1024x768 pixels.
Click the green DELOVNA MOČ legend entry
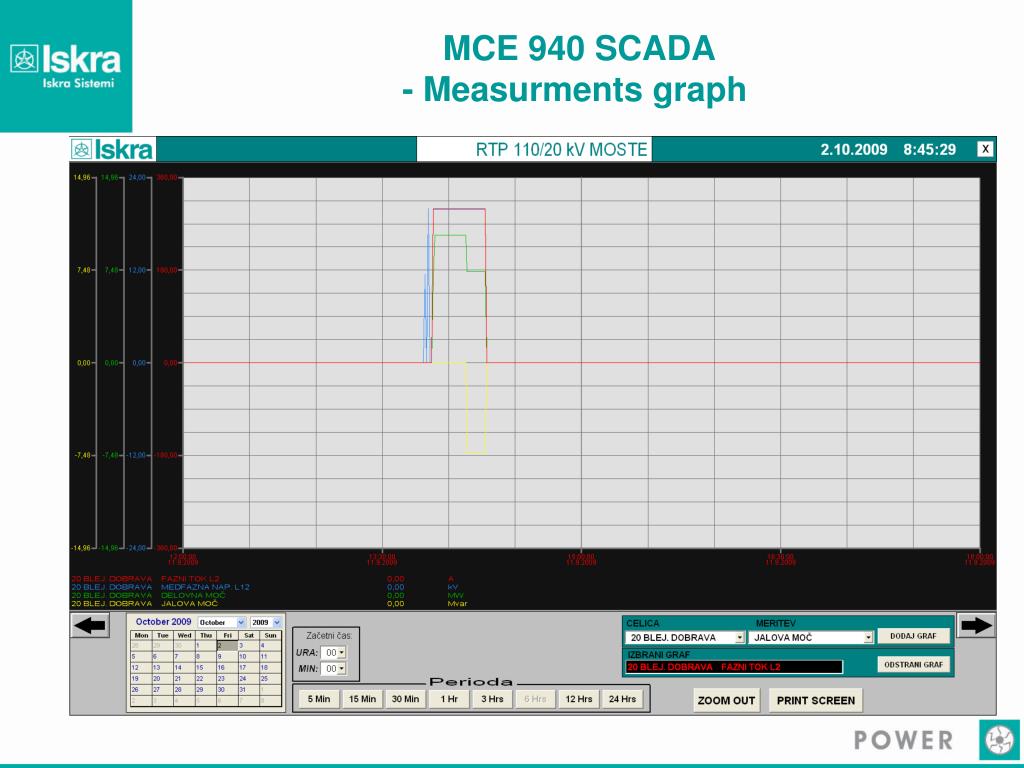[x=193, y=595]
